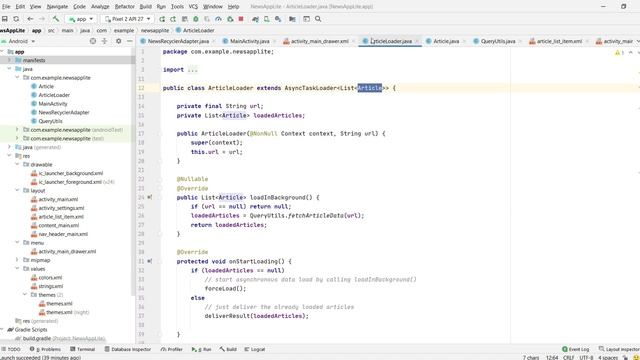Screen dimensions: 640x360
Task: Select MainActivity in project tree
Action: point(53,104)
